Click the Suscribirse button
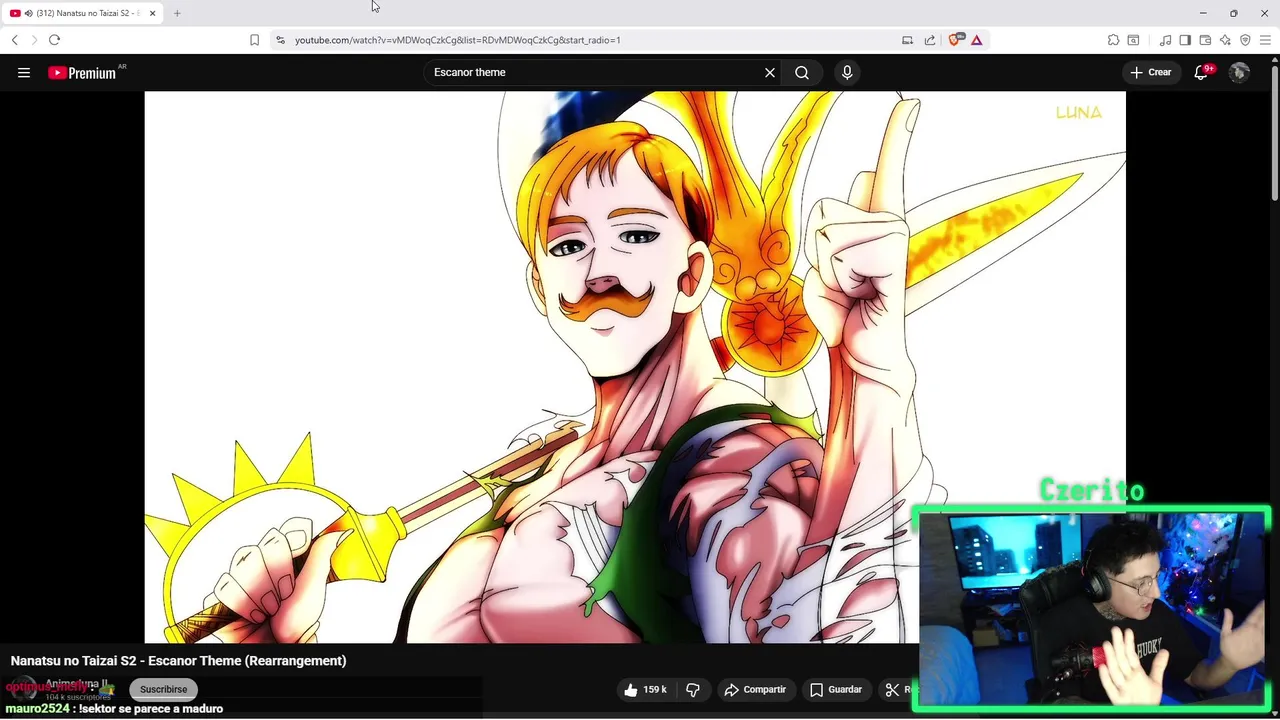Image resolution: width=1280 pixels, height=720 pixels. pos(163,689)
